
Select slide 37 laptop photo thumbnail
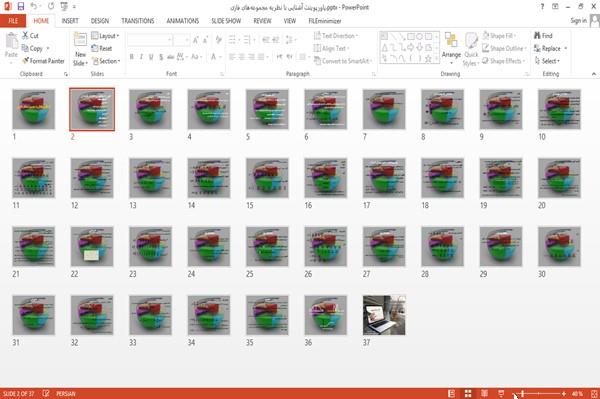(x=384, y=315)
